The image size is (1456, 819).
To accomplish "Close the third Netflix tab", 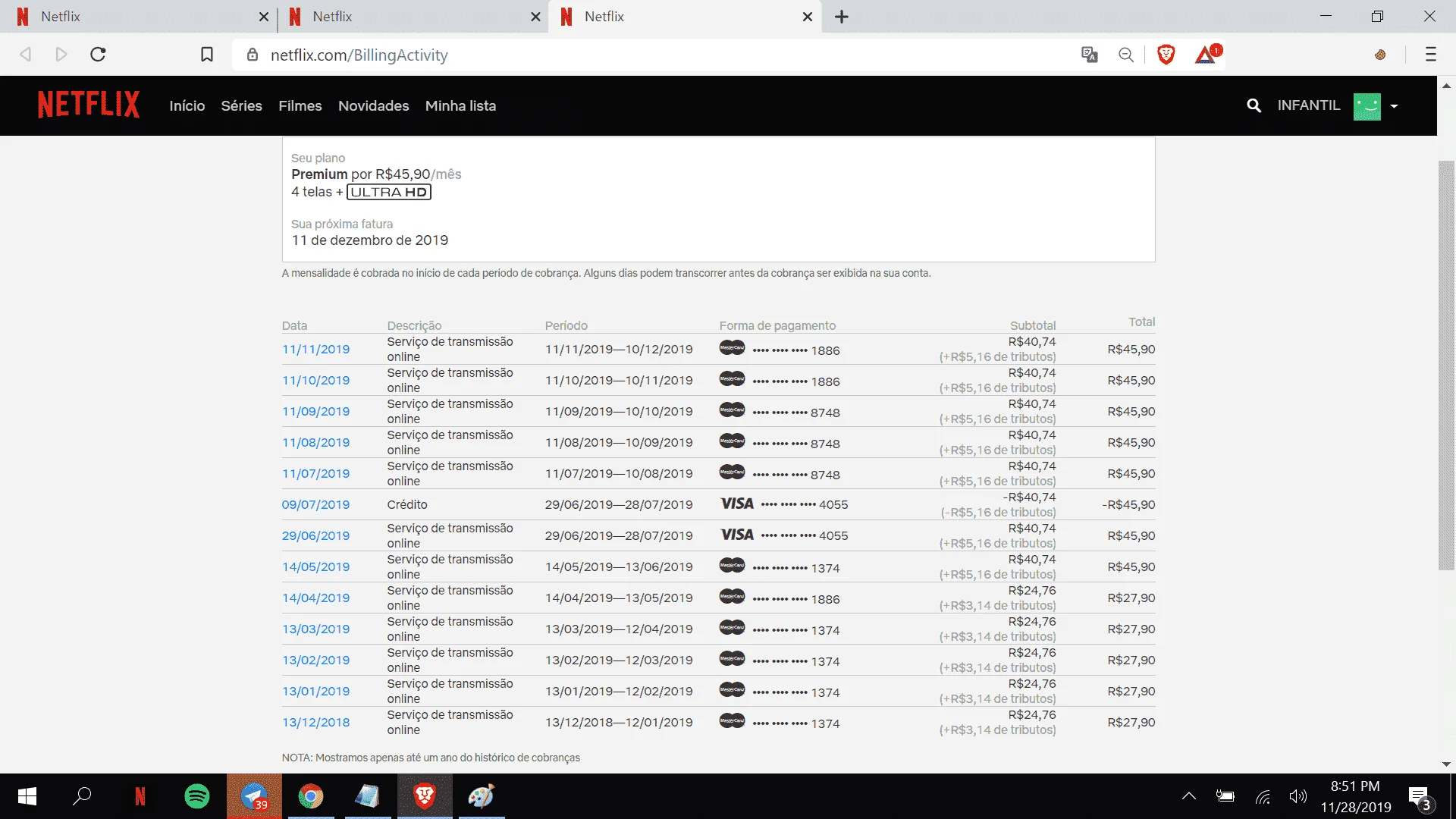I will click(807, 17).
